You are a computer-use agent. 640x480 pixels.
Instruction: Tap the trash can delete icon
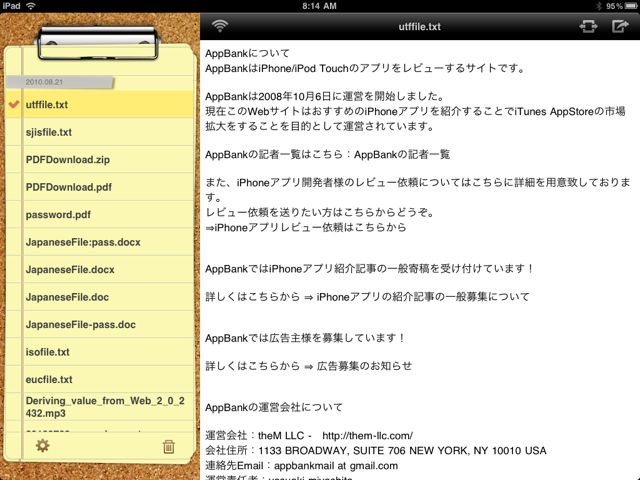(x=169, y=447)
